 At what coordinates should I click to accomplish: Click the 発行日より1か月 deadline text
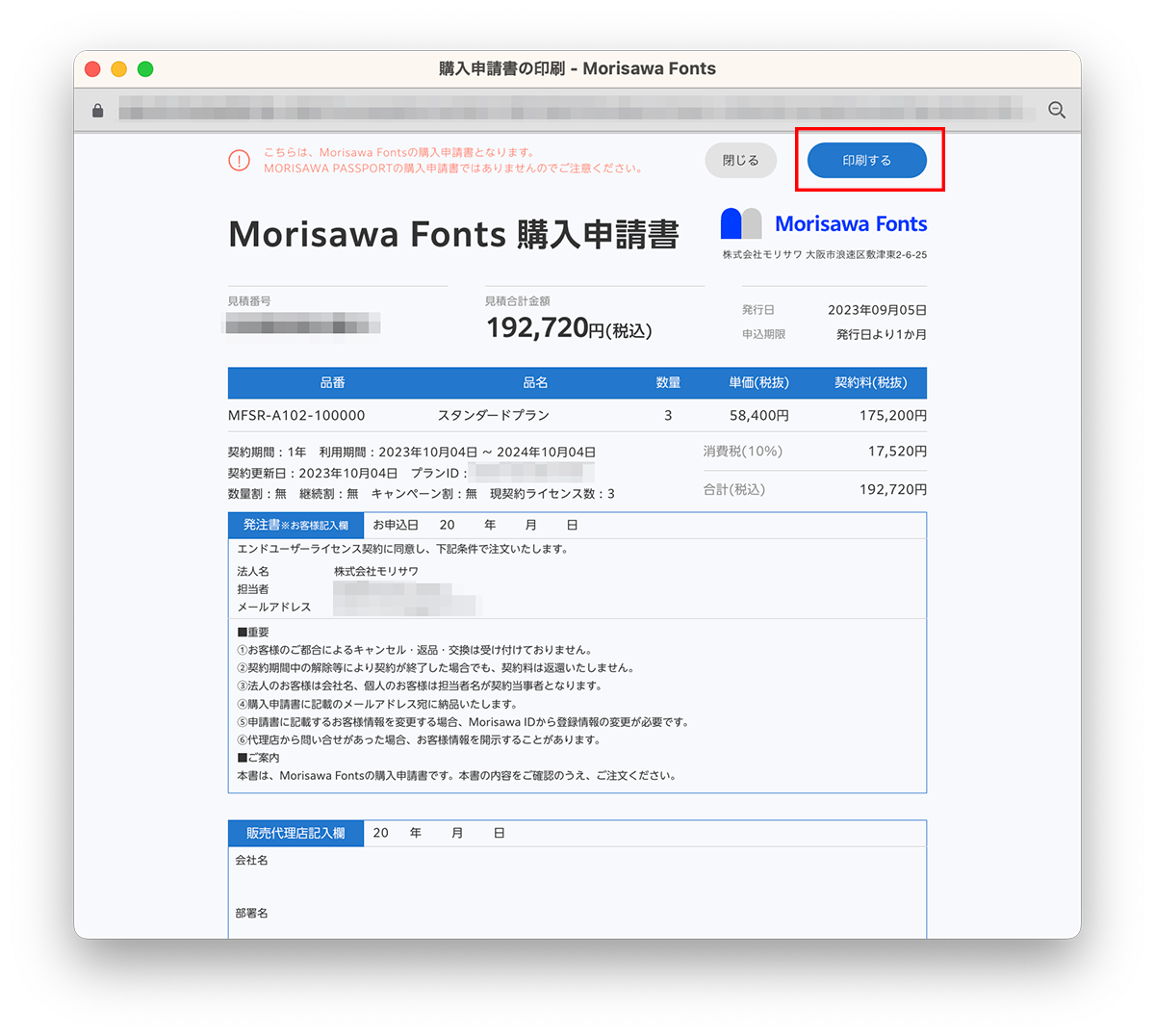pos(881,334)
